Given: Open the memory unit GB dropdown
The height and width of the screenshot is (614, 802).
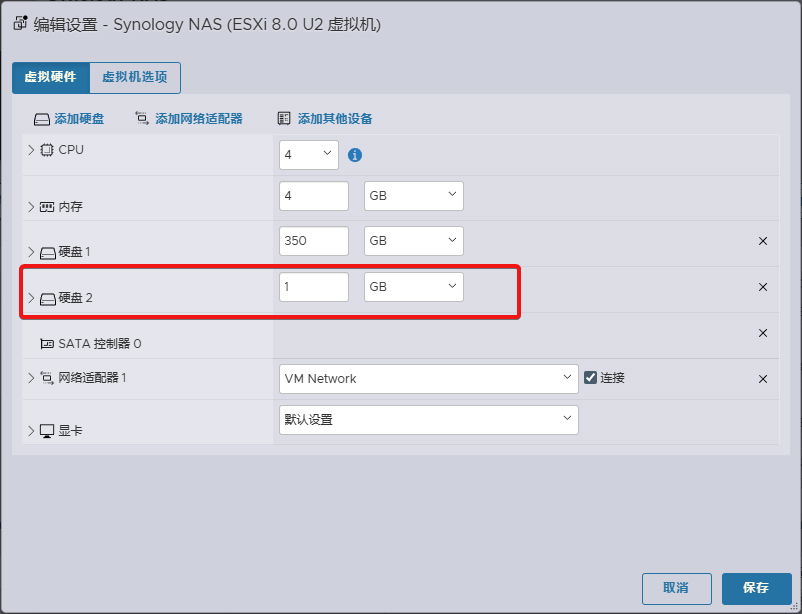Looking at the screenshot, I should click(414, 195).
